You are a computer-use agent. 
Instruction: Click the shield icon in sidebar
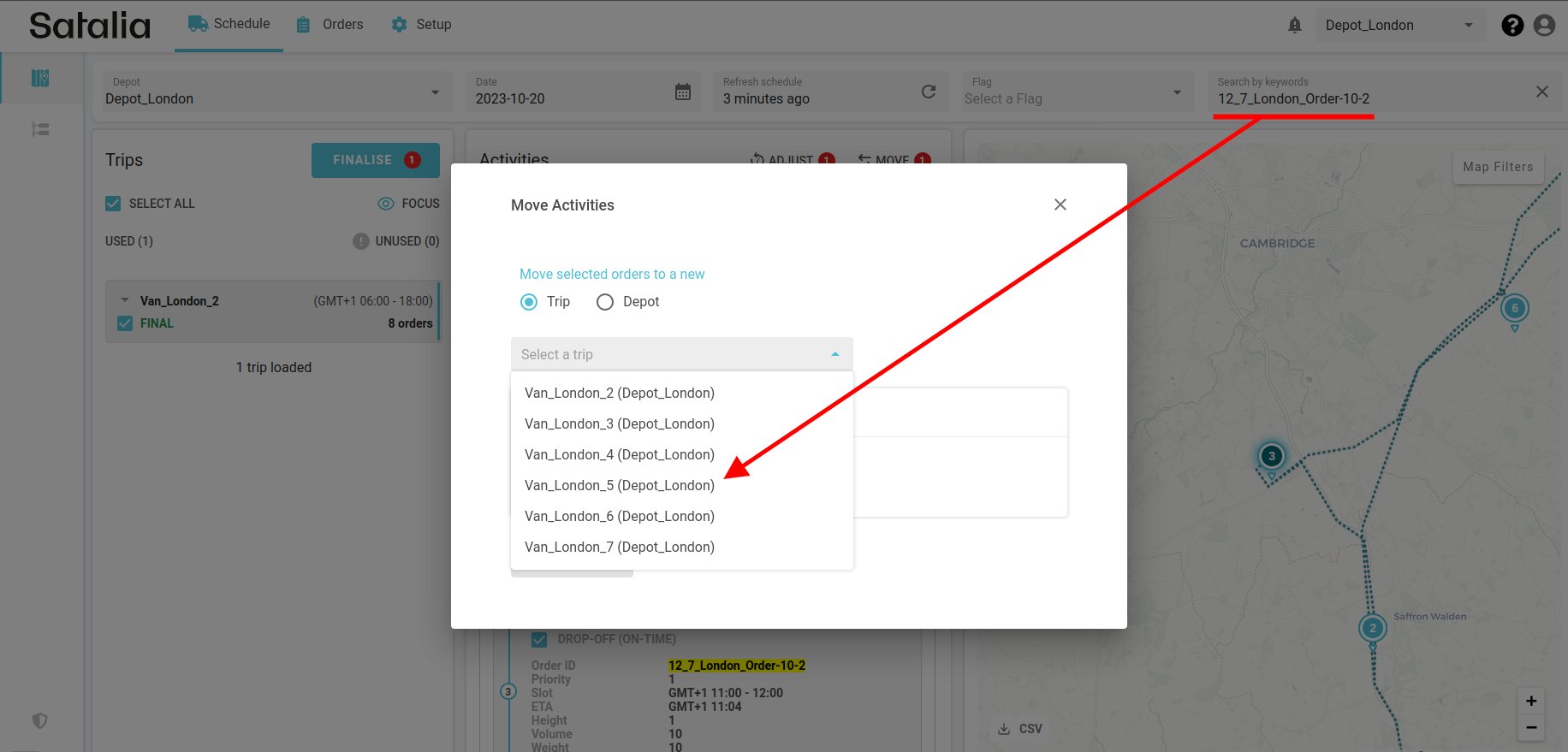click(40, 720)
